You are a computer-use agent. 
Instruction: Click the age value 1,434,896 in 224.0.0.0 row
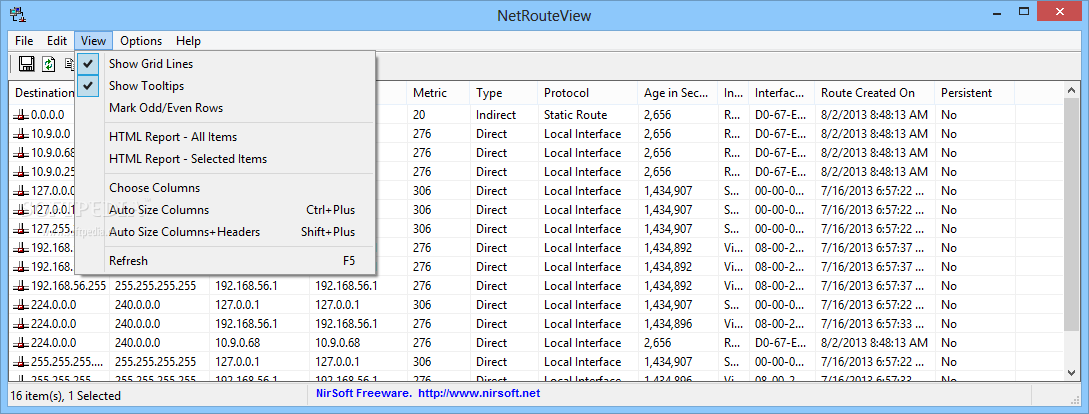point(668,324)
